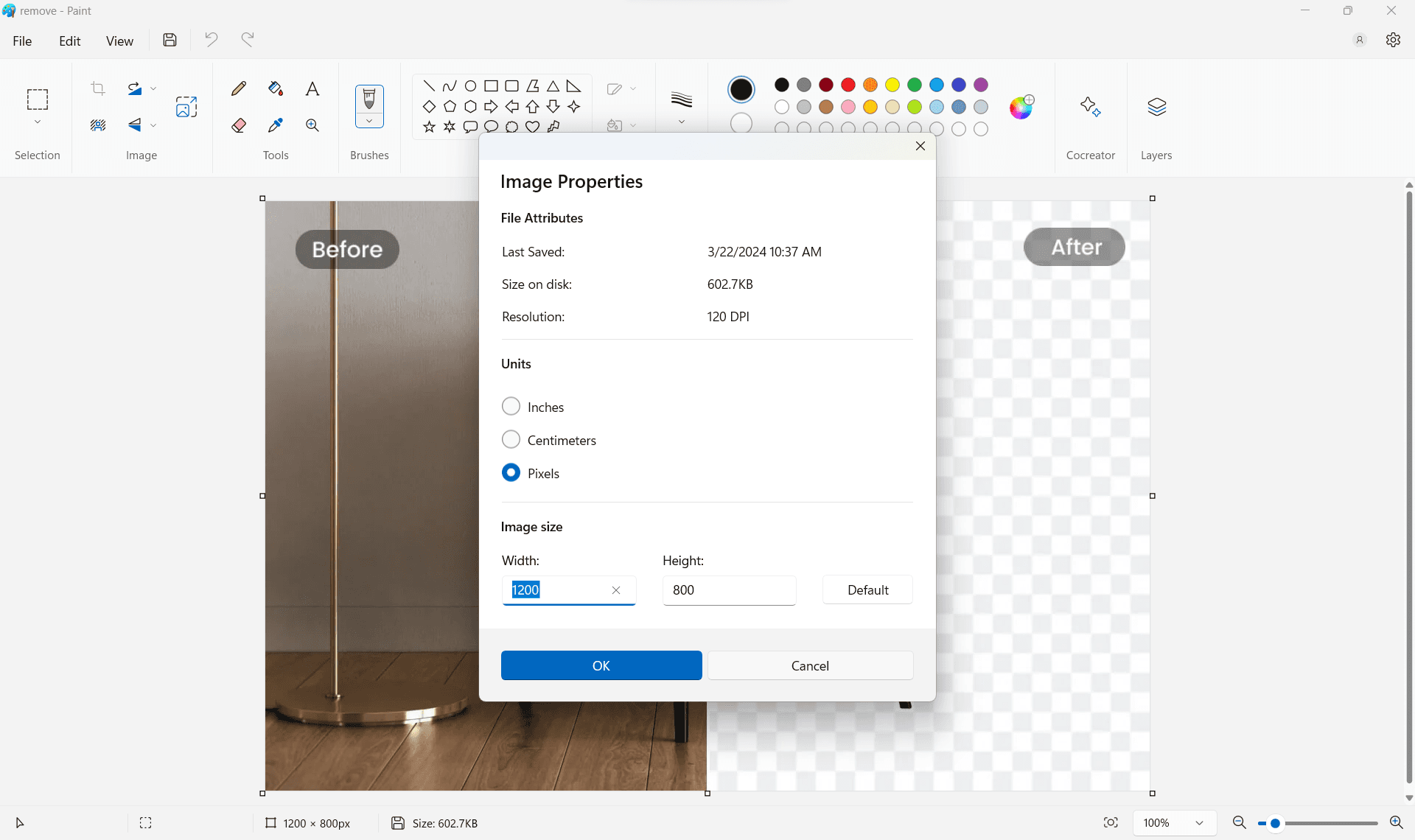Select the Oval shape
Screen dimensions: 1415x840
tap(470, 86)
